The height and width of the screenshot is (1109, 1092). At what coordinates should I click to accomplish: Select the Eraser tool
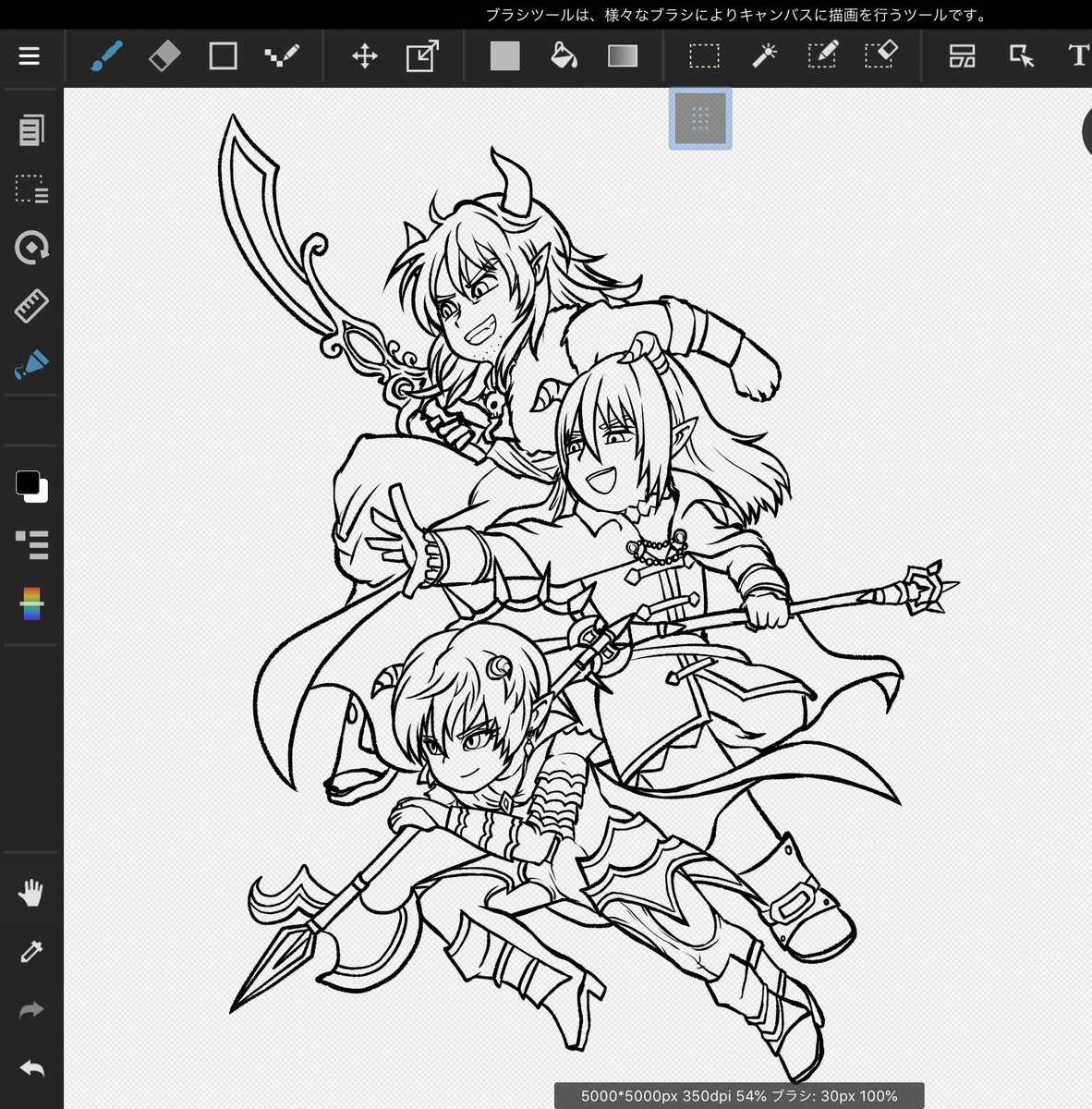click(164, 56)
